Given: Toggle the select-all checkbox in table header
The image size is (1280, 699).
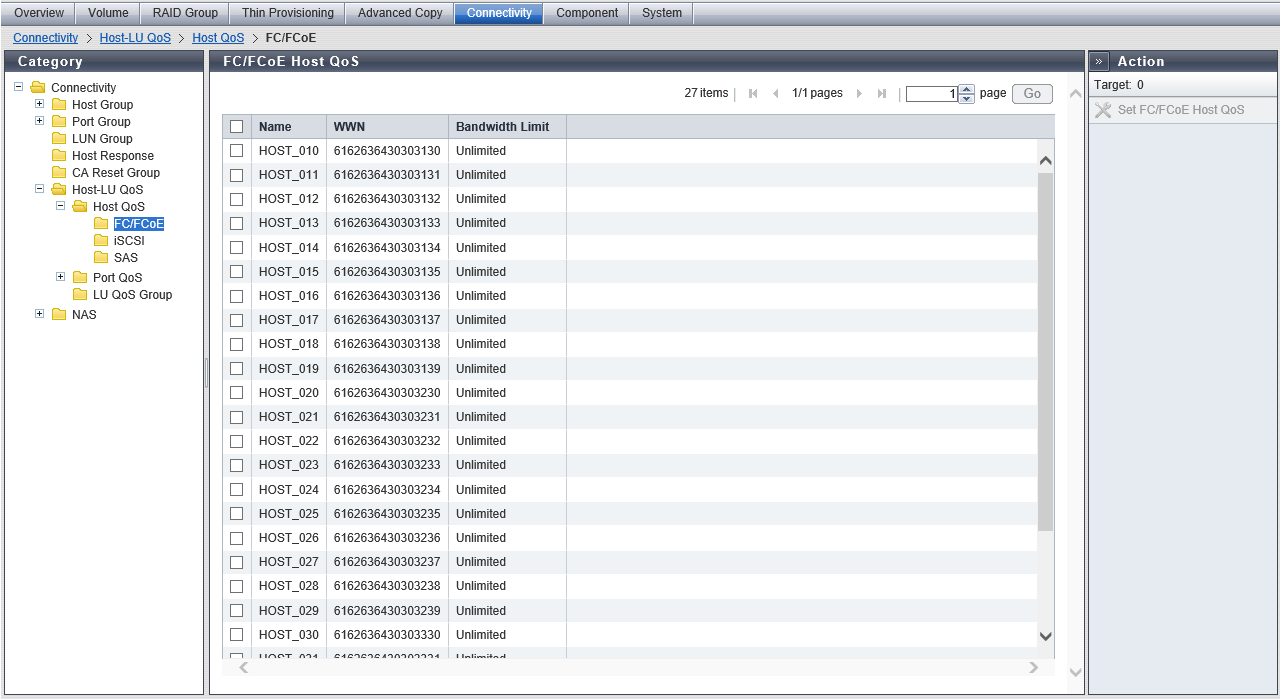Looking at the screenshot, I should point(237,127).
